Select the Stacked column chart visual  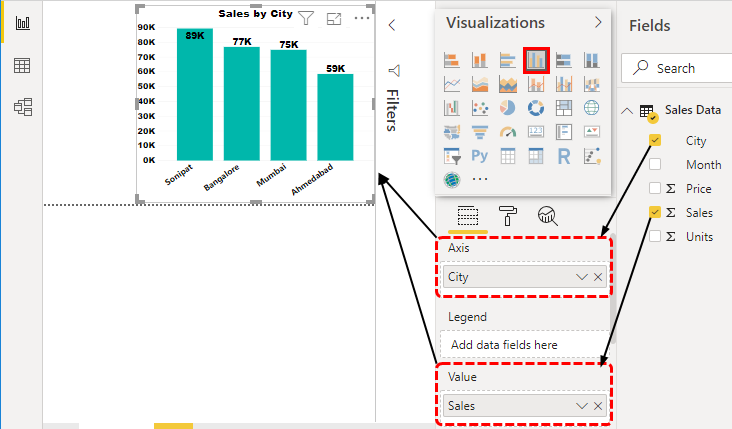(x=479, y=60)
